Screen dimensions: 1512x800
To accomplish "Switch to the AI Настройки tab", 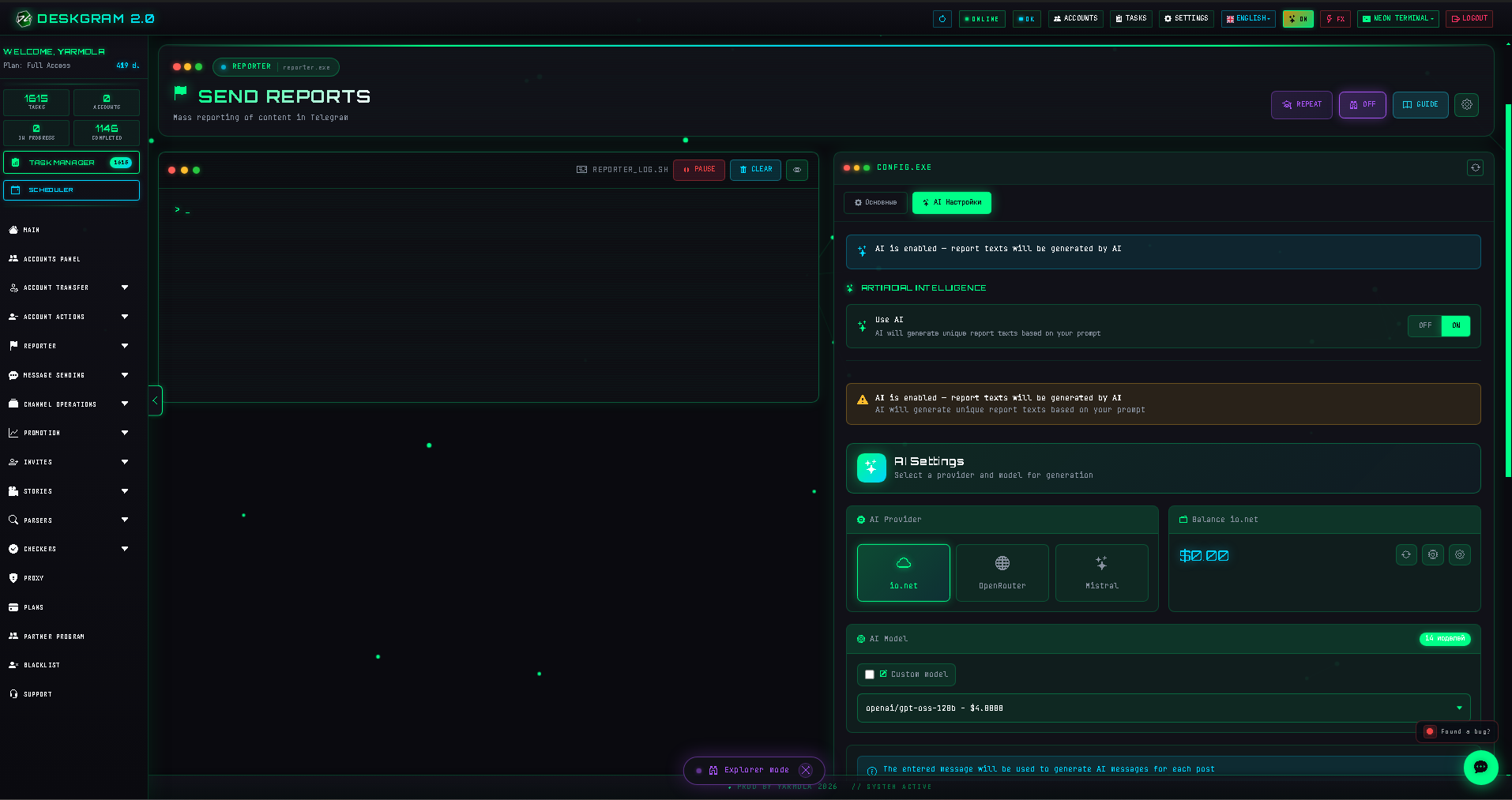I will coord(951,203).
